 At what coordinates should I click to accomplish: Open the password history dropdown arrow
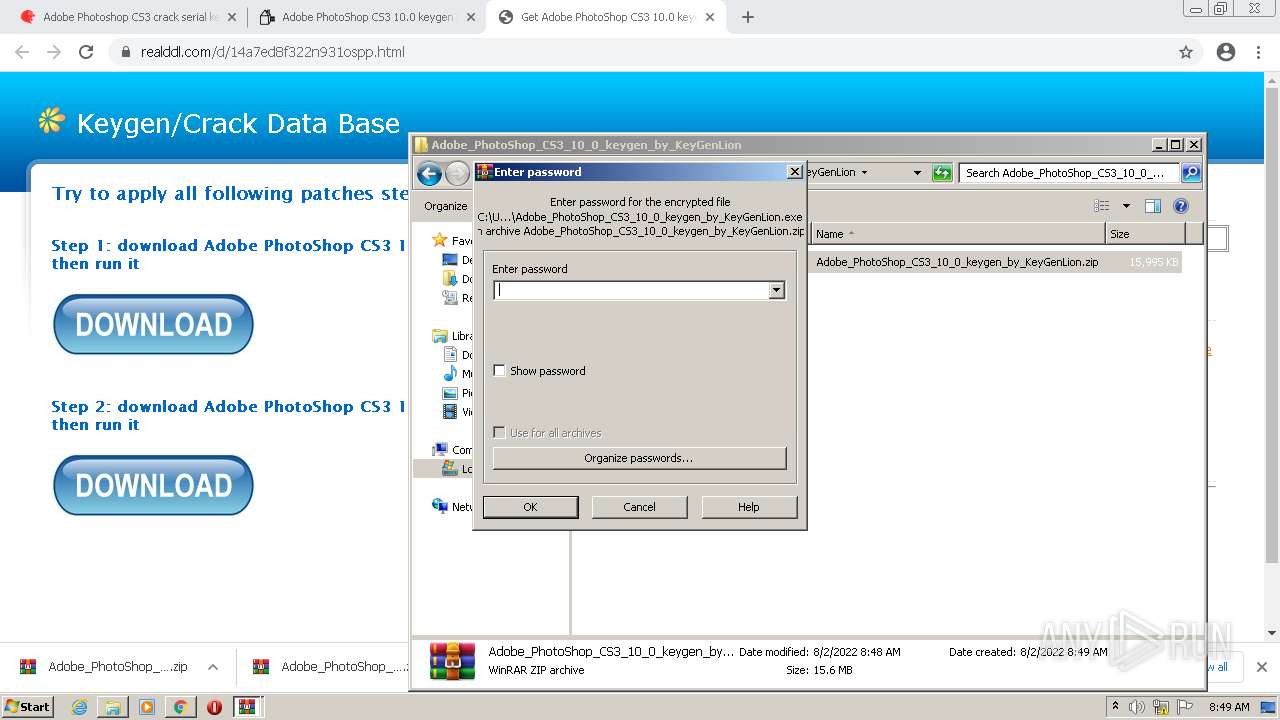(x=776, y=290)
